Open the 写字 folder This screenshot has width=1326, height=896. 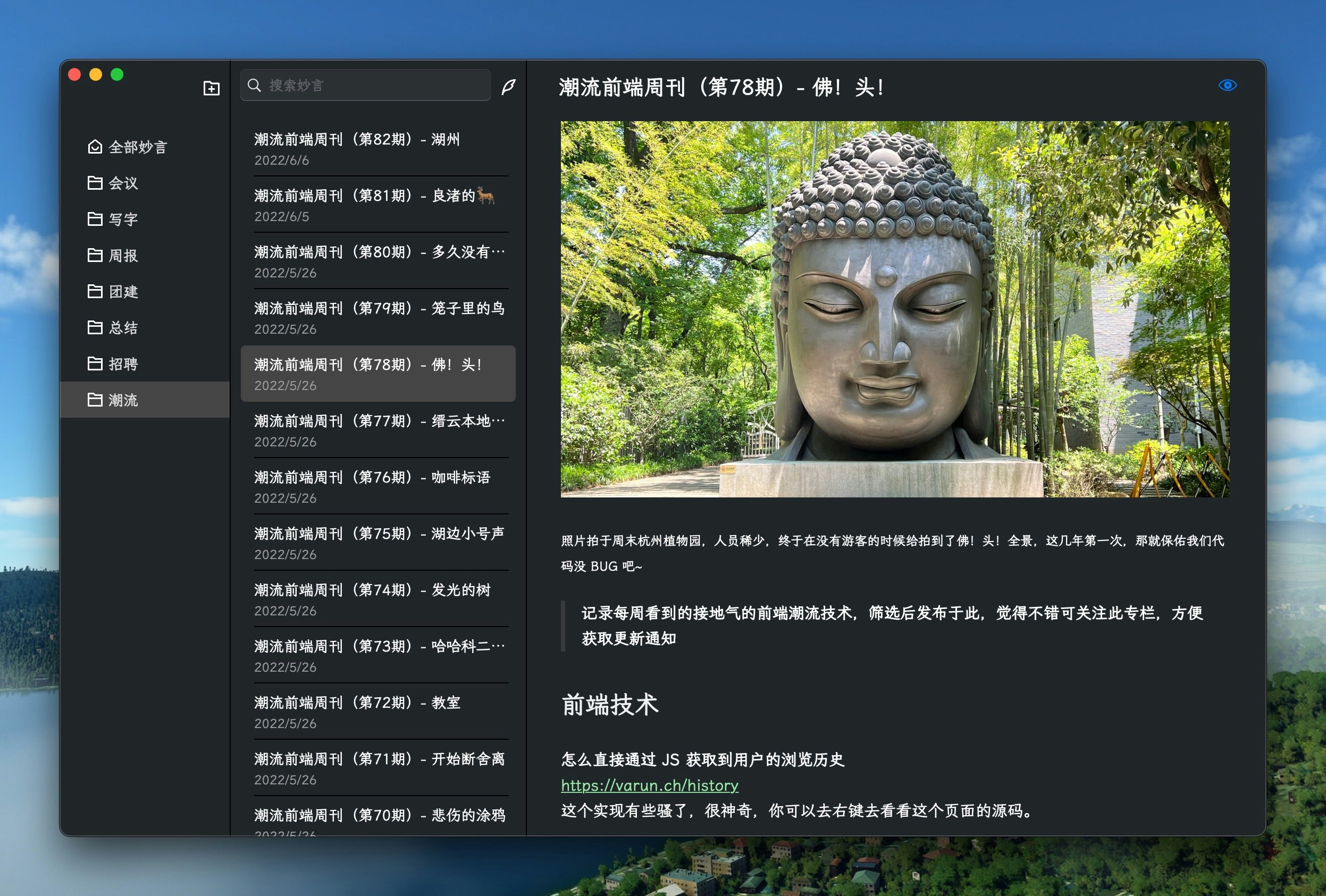point(145,219)
